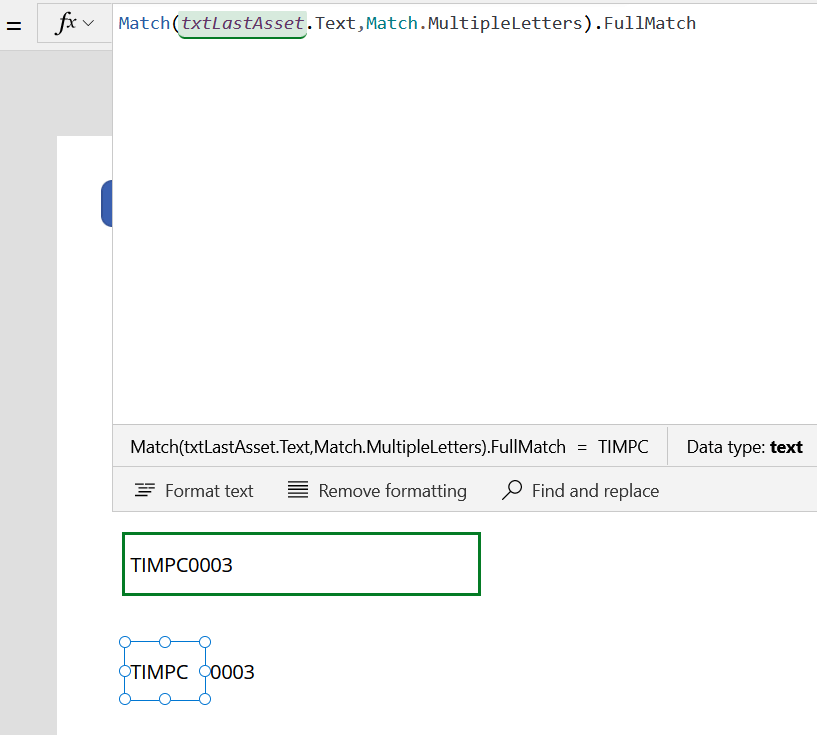The image size is (817, 735).
Task: Click the Data type: text indicator
Action: (744, 447)
